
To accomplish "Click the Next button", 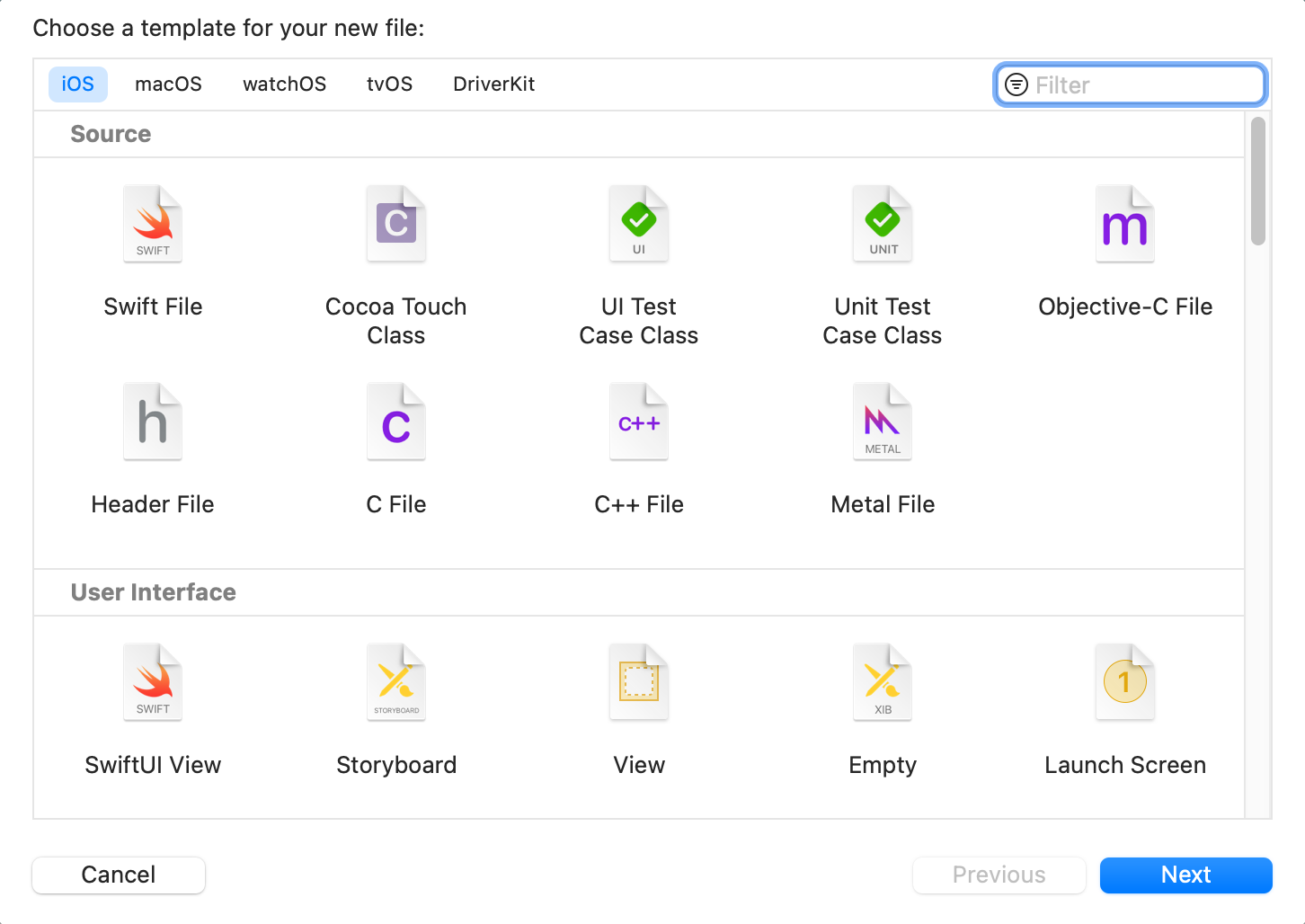I will click(1186, 875).
